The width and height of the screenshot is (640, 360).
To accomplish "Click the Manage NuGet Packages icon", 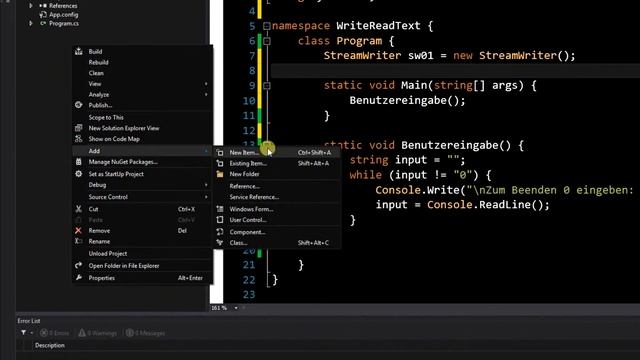I will pyautogui.click(x=78, y=162).
